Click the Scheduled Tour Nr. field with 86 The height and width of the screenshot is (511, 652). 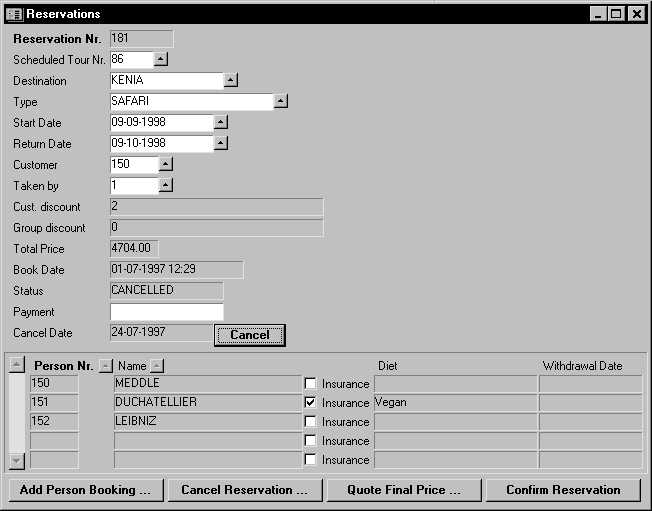point(132,59)
